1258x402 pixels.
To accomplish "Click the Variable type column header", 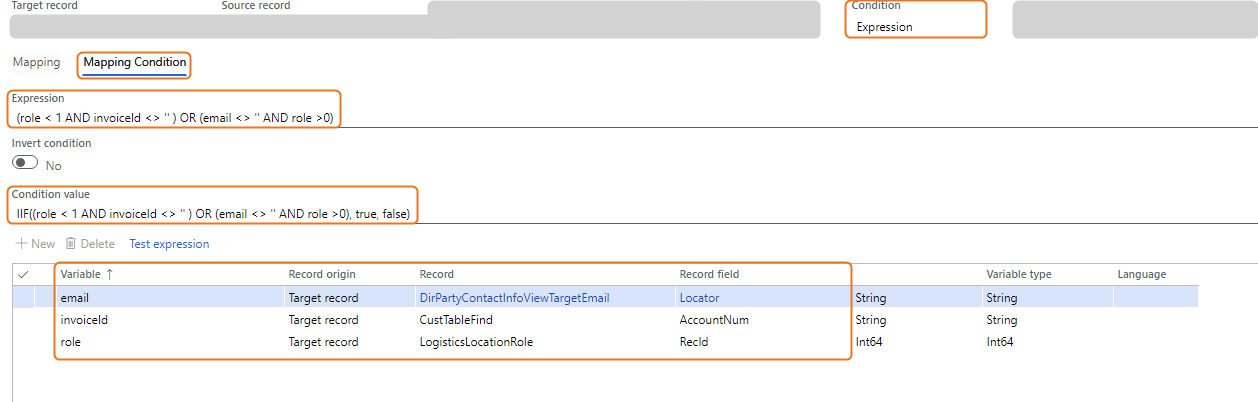I will tap(1019, 274).
